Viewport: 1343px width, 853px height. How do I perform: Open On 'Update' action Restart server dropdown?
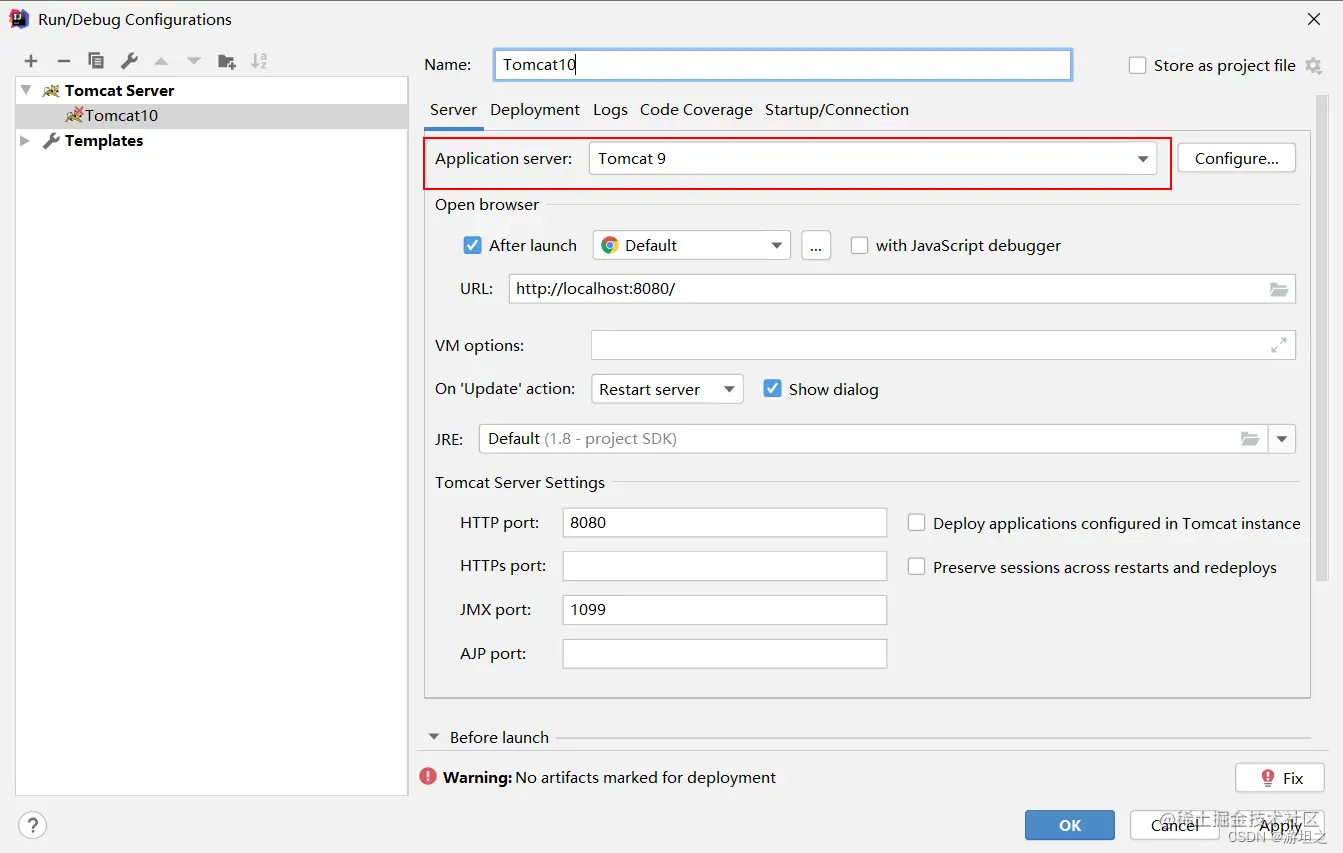[667, 389]
